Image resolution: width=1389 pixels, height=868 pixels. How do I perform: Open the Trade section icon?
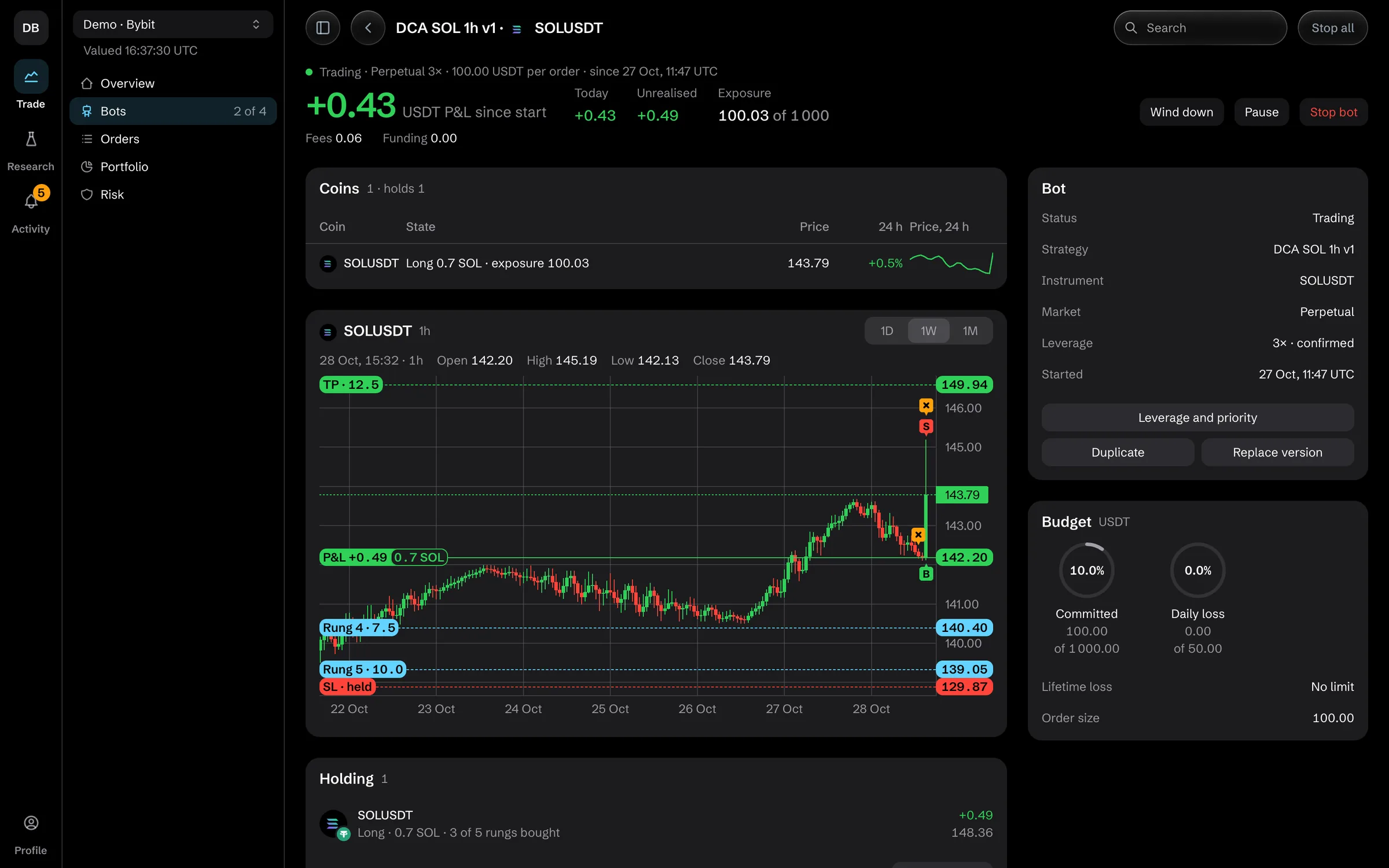[x=31, y=76]
